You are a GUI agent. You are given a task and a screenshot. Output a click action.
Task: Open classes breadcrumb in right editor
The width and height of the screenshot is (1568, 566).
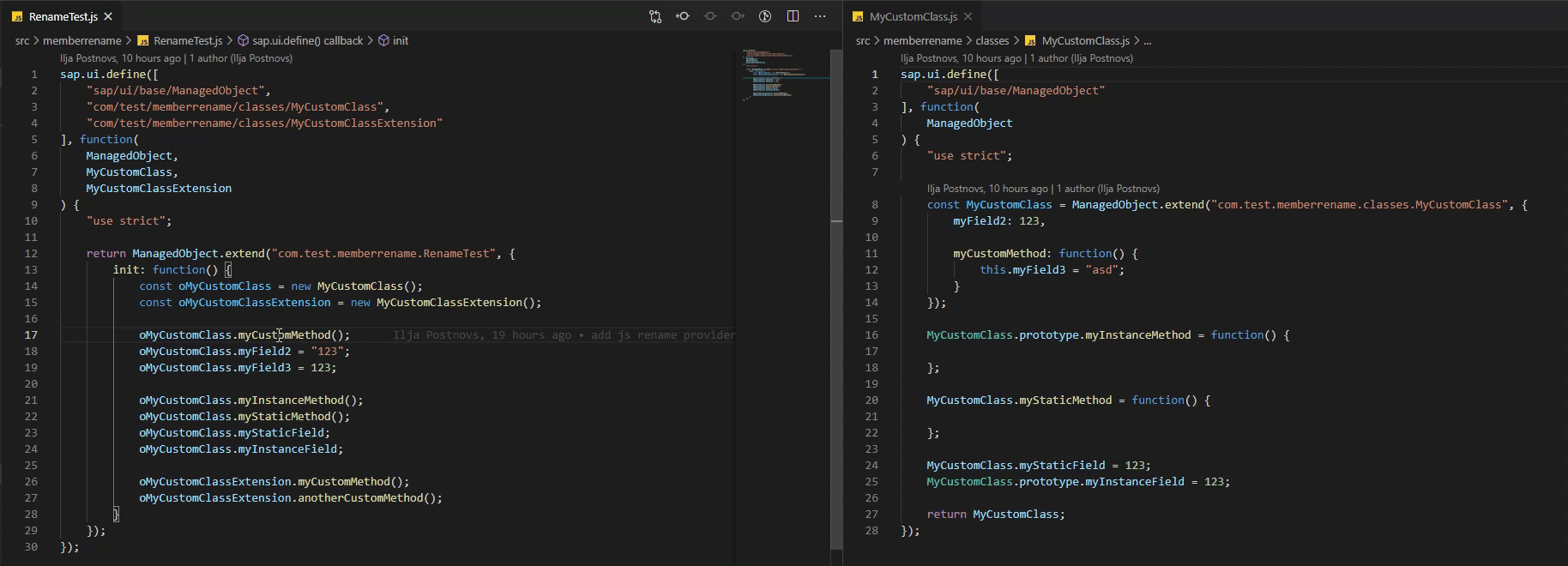tap(992, 40)
